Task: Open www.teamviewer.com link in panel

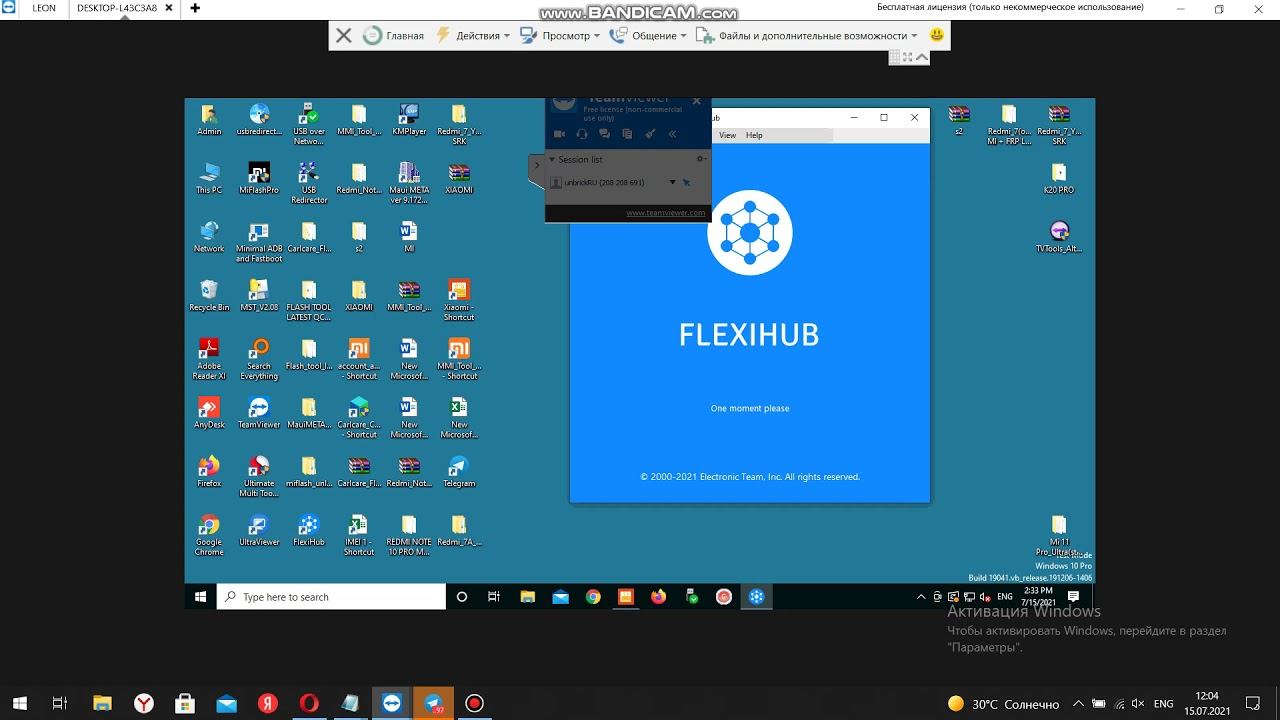Action: (665, 212)
